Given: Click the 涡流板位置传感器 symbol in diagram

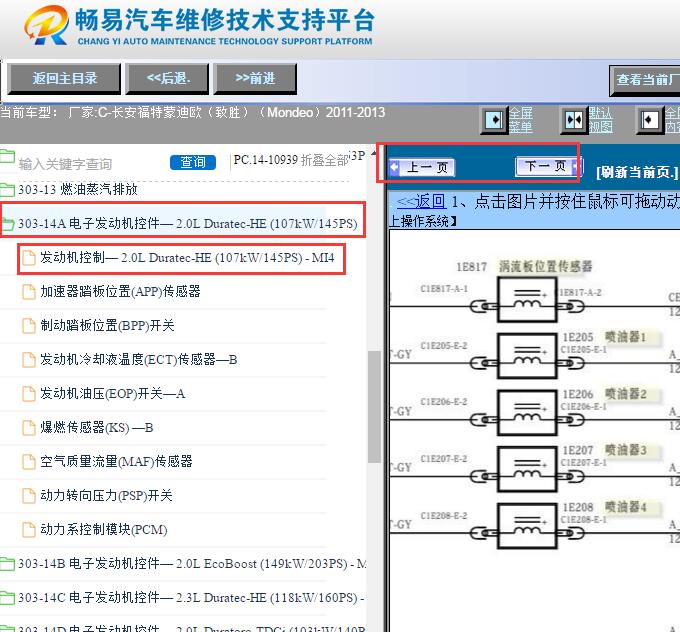Looking at the screenshot, I should (x=527, y=300).
